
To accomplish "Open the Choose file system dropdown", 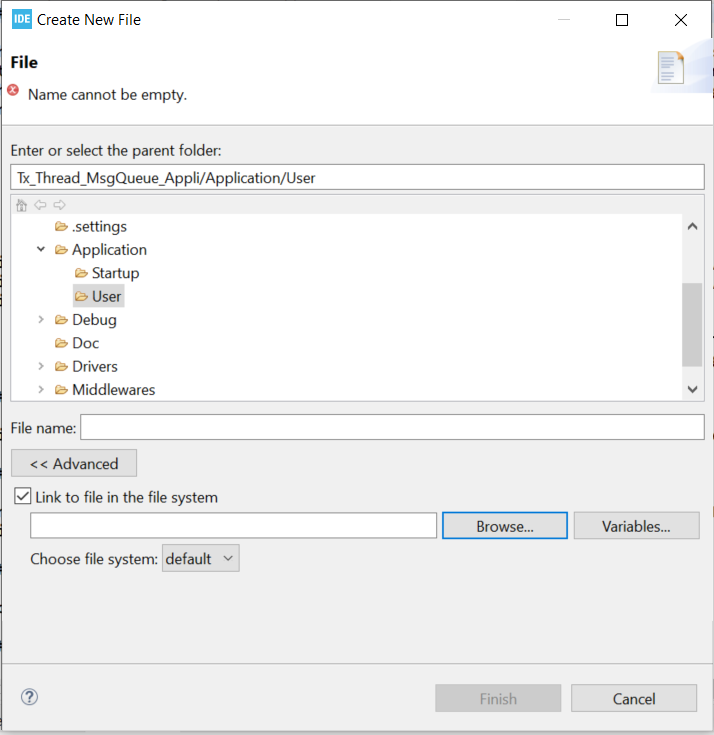I will click(201, 559).
